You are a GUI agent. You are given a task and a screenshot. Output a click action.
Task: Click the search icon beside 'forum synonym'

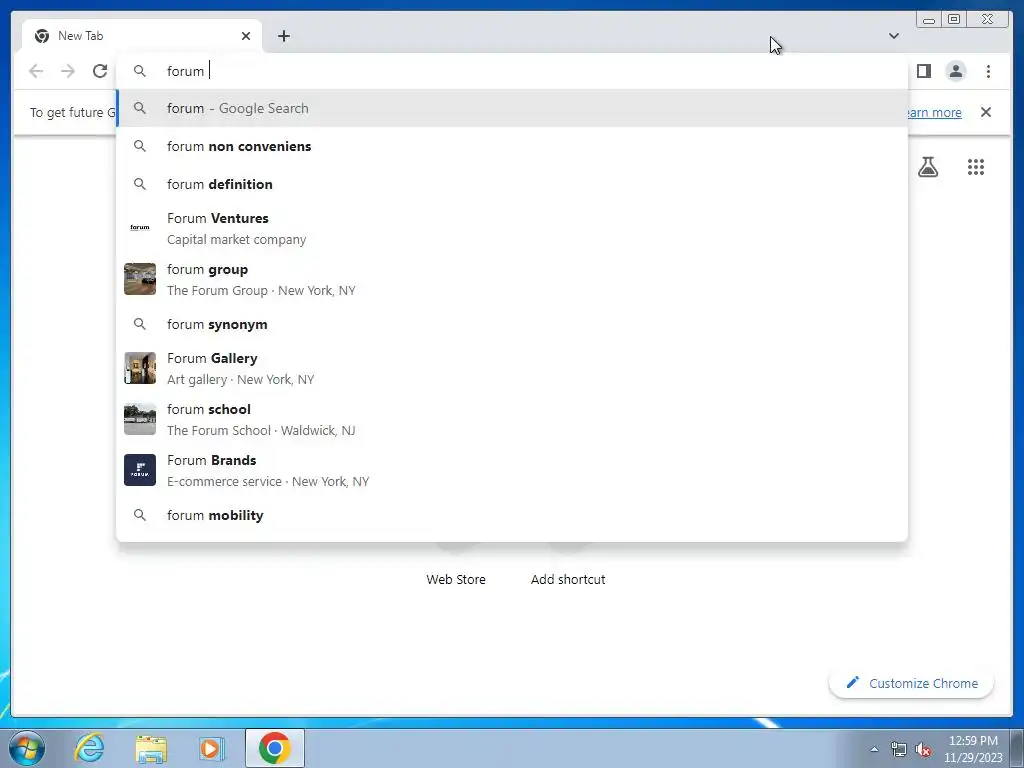click(x=140, y=324)
